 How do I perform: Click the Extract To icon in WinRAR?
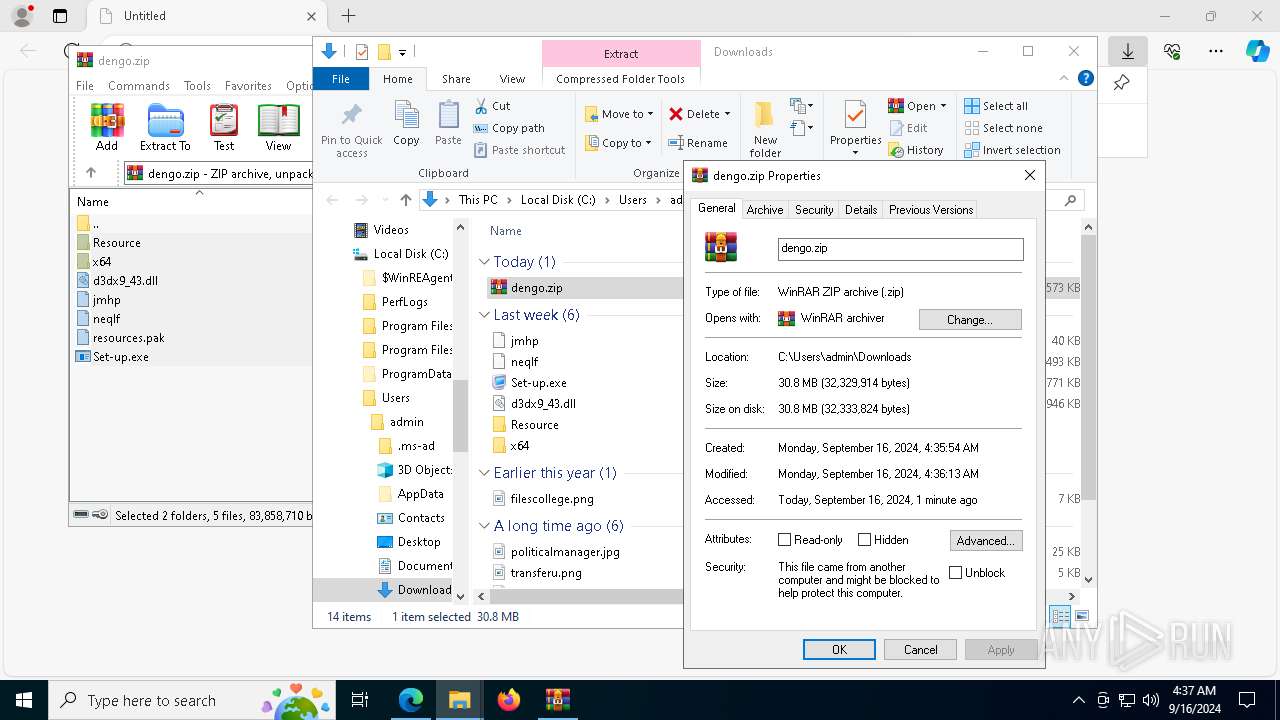pos(165,127)
